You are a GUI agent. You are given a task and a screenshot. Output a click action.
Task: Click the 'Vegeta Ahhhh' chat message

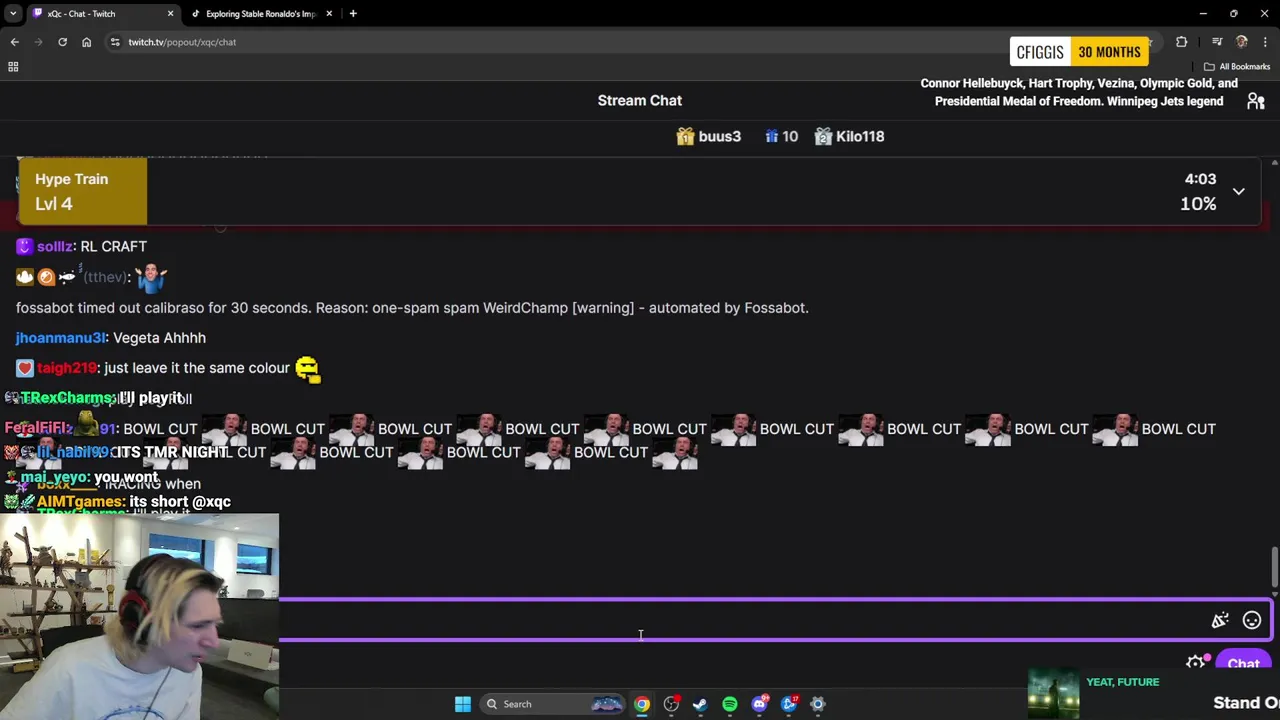(x=159, y=338)
